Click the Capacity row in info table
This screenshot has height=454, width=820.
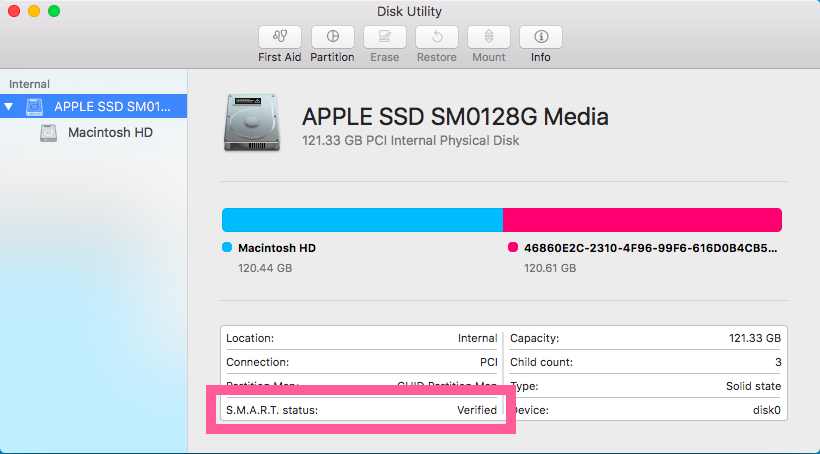(645, 338)
